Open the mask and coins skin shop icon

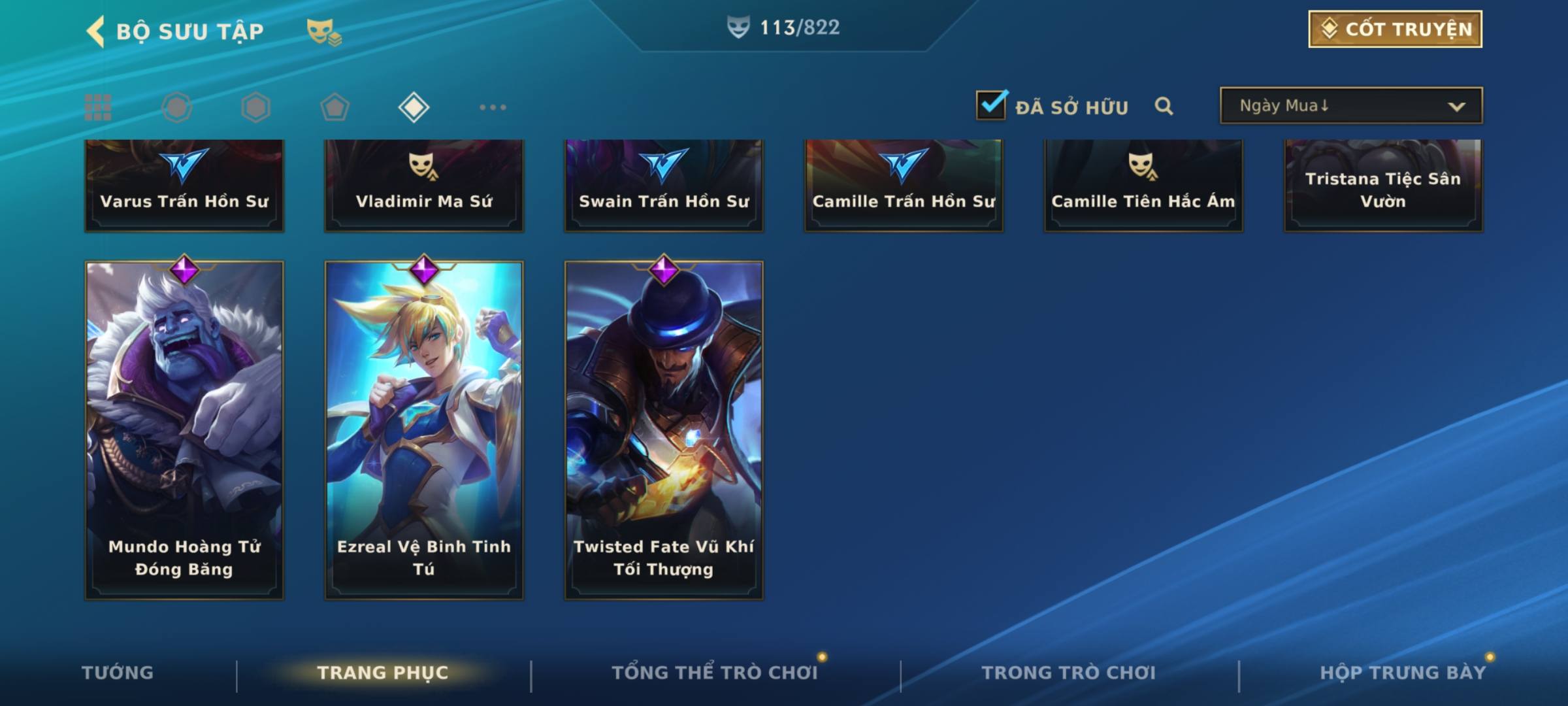point(324,31)
